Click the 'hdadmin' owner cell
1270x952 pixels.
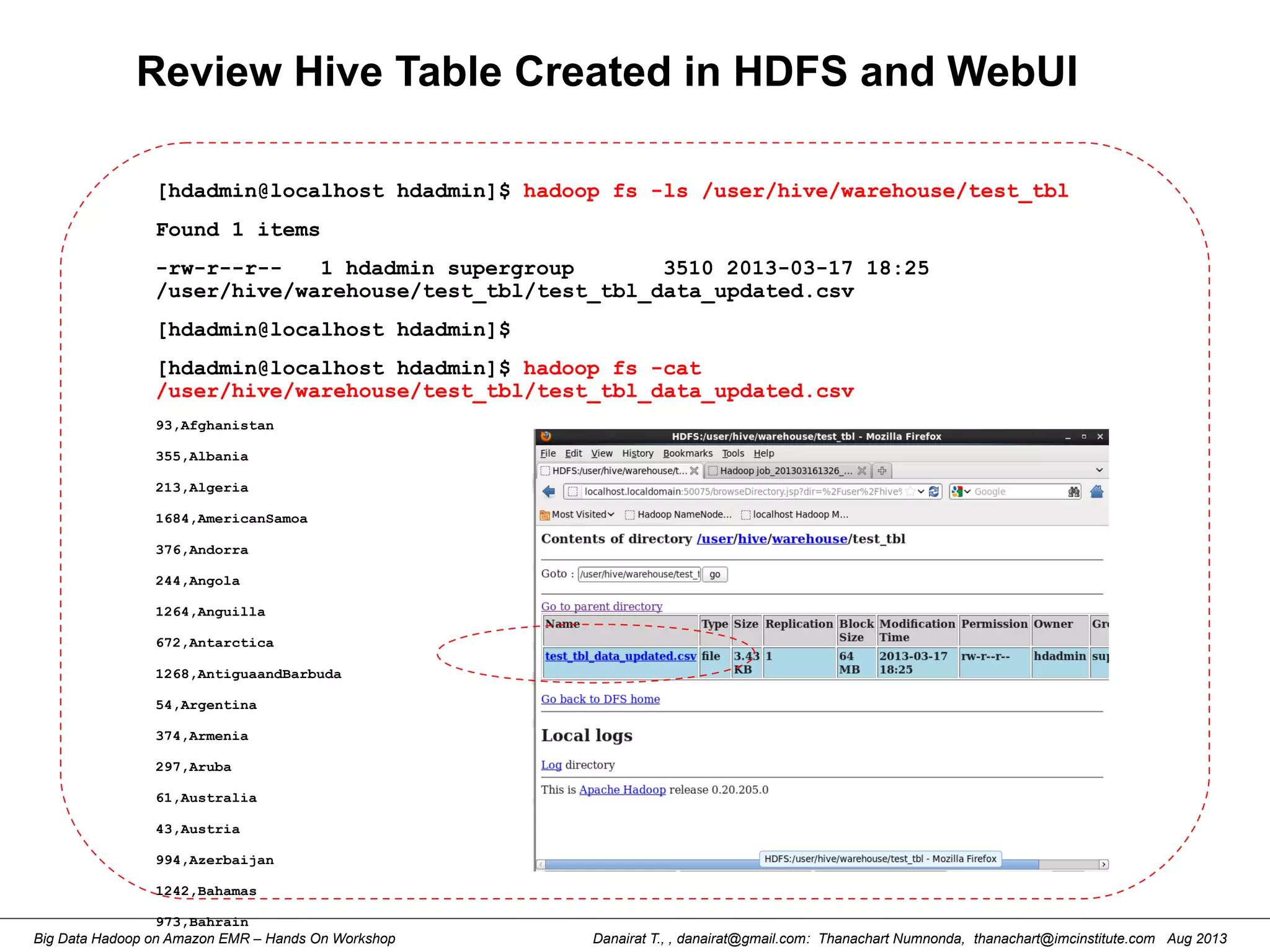1060,663
